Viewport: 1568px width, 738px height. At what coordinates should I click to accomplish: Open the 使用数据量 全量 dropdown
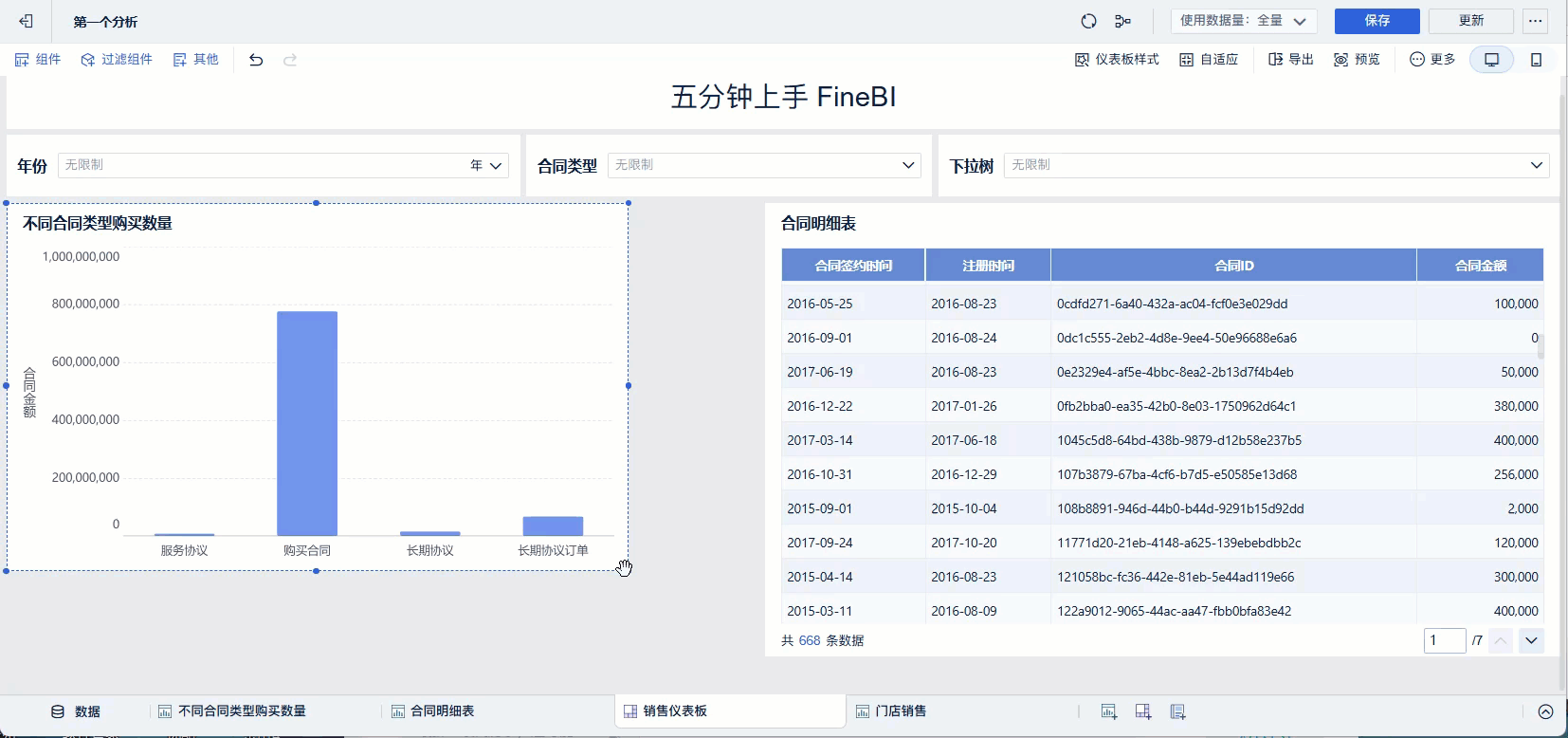click(1244, 21)
